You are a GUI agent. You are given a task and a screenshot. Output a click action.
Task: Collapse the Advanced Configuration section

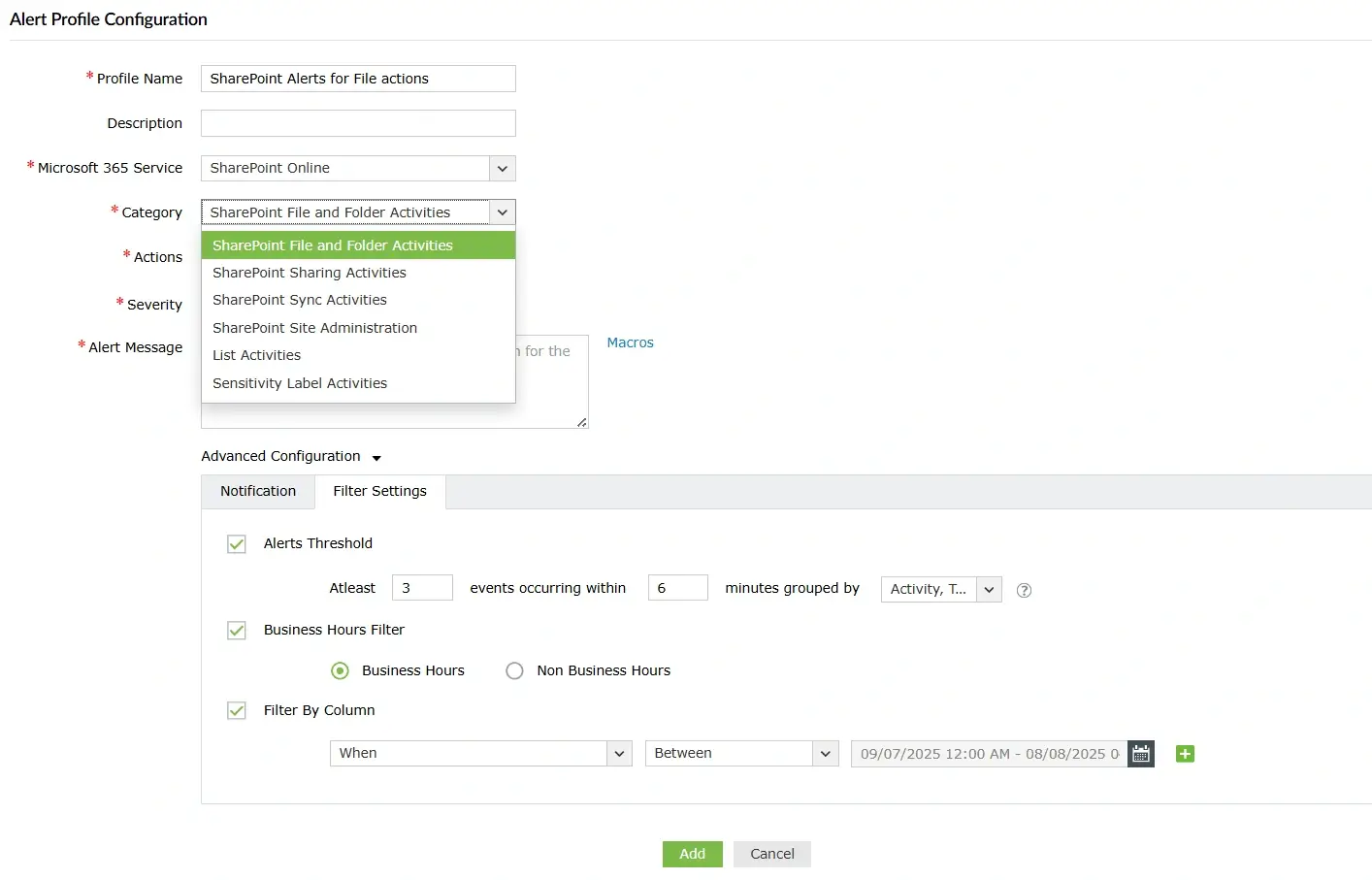coord(376,457)
